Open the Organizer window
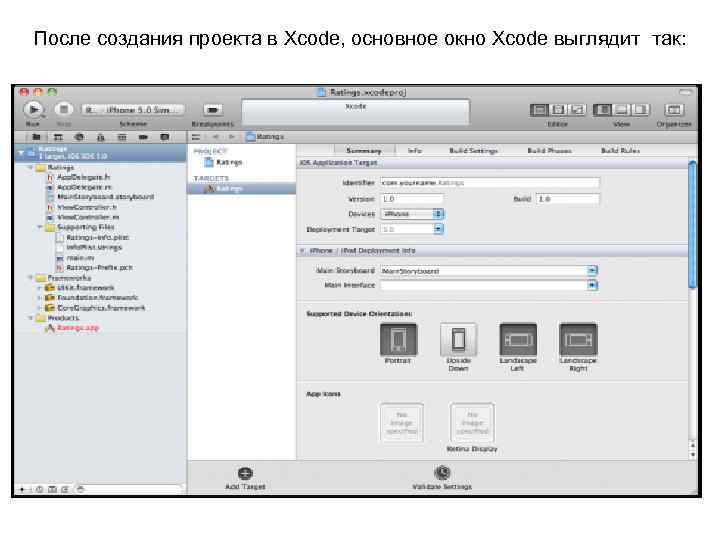 [674, 110]
